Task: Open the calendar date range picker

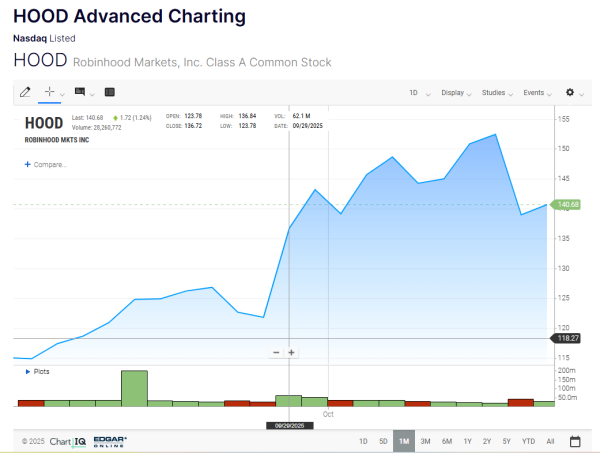Action: [575, 441]
